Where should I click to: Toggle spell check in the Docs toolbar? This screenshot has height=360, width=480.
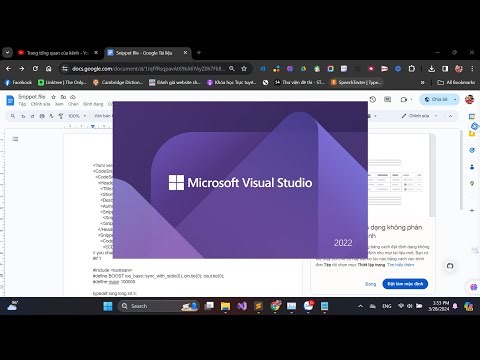51,116
